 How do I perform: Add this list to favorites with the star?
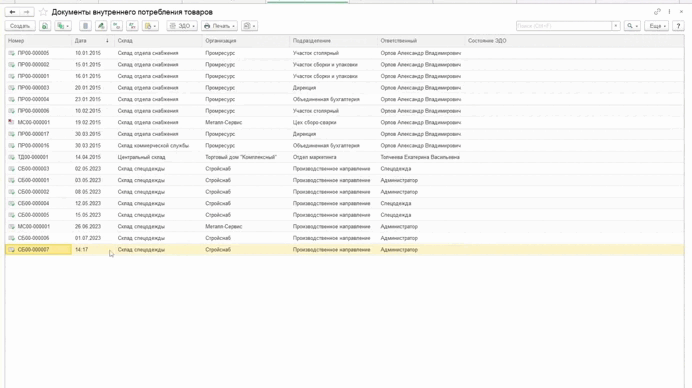pos(43,12)
